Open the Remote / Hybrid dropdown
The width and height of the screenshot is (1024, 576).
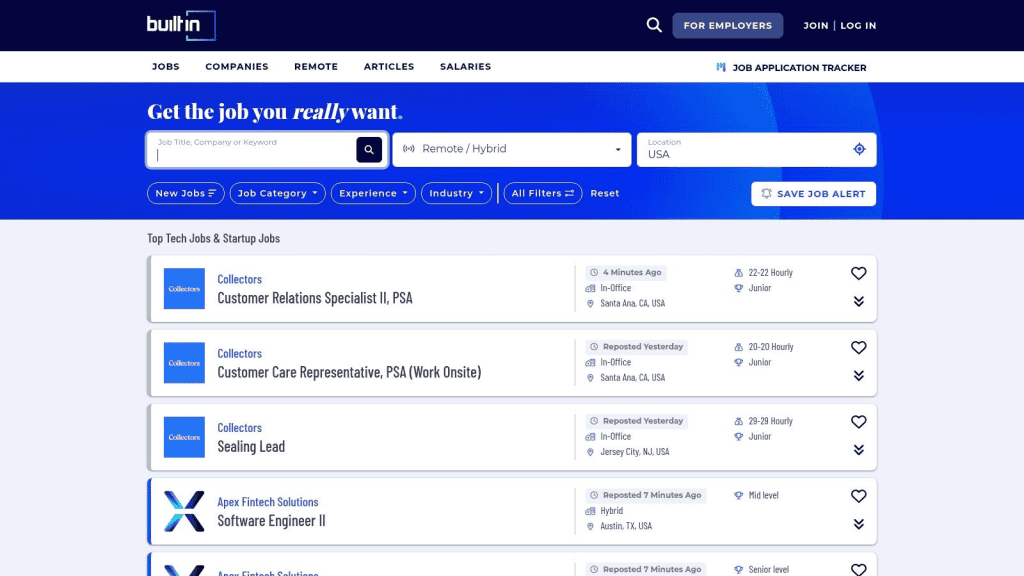coord(512,150)
